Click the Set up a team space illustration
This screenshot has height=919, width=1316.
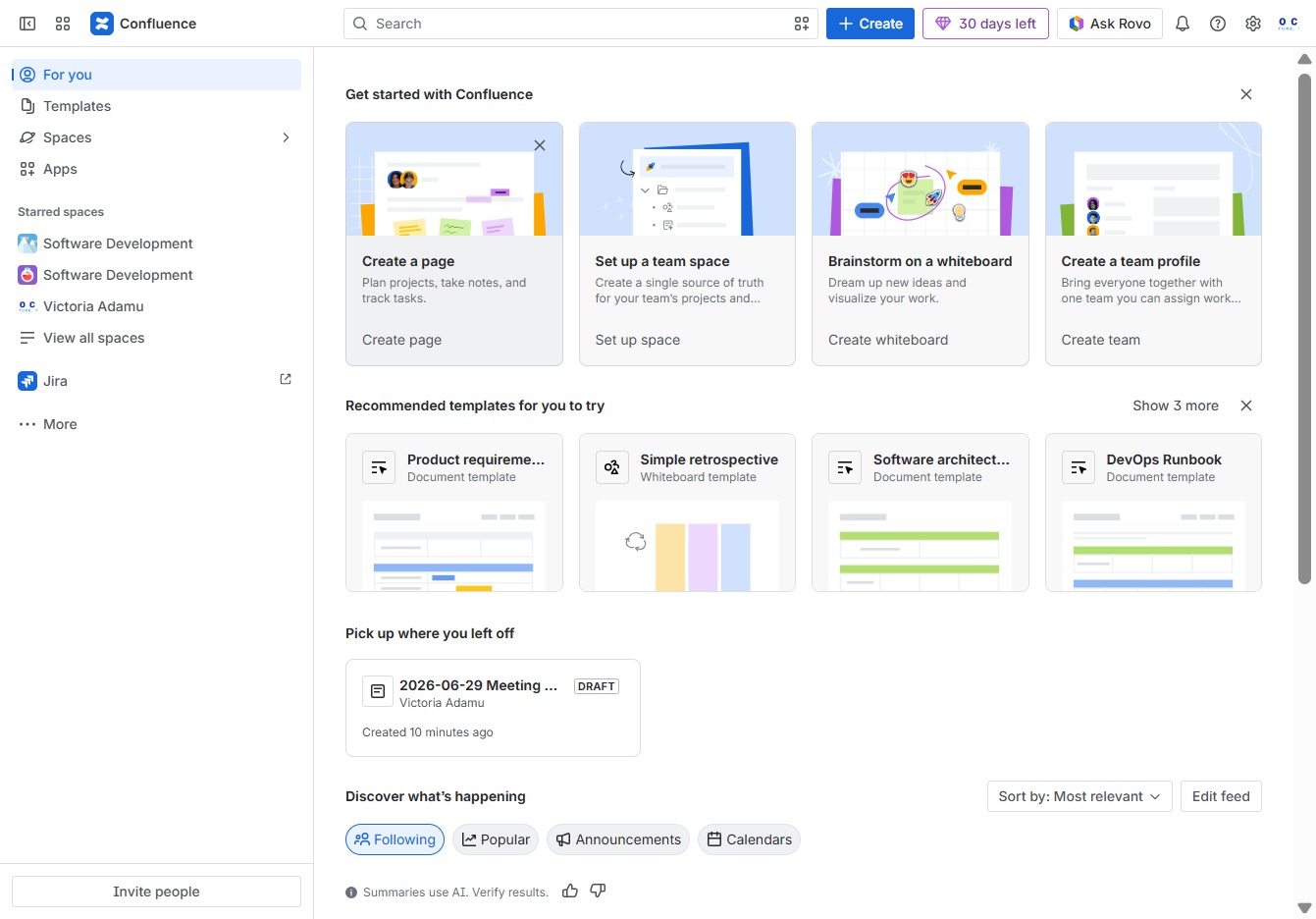687,180
